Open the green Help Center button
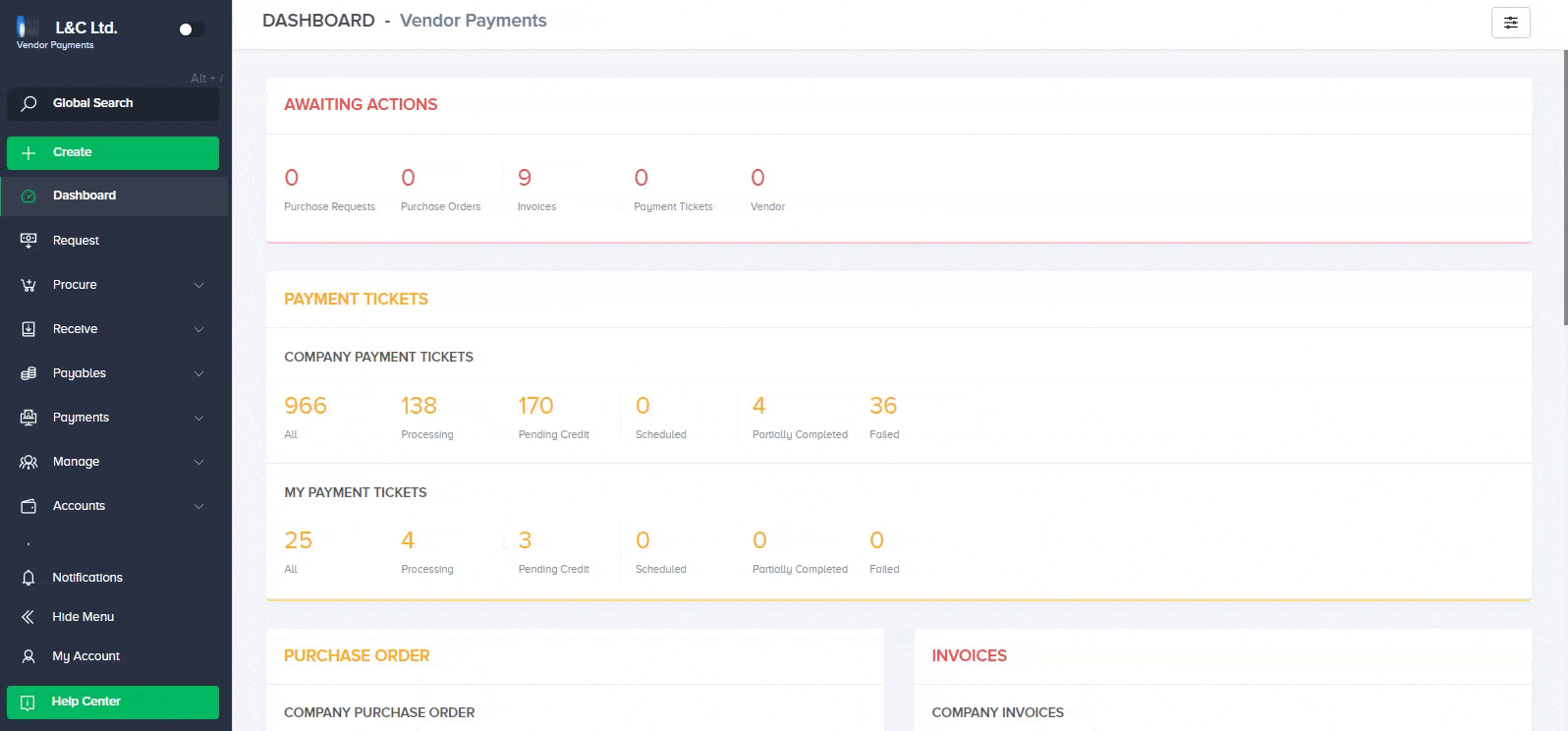The height and width of the screenshot is (731, 1568). [x=113, y=702]
